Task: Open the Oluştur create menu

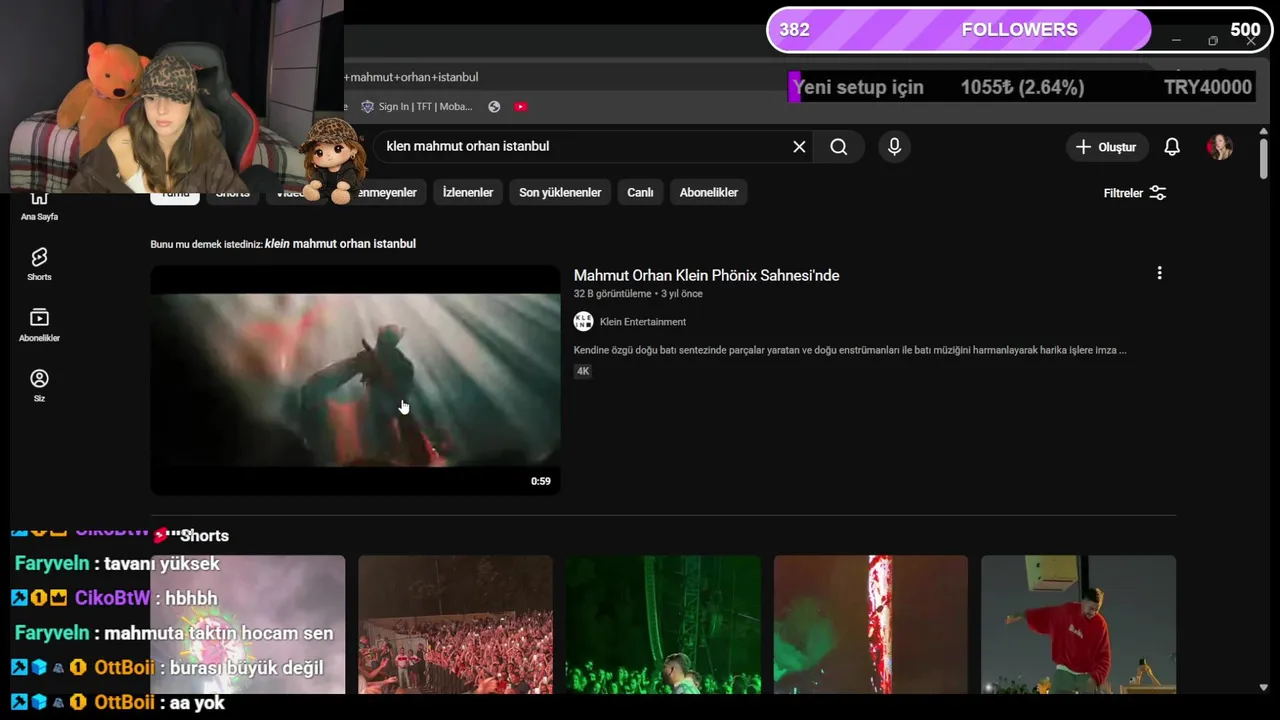Action: point(1106,147)
